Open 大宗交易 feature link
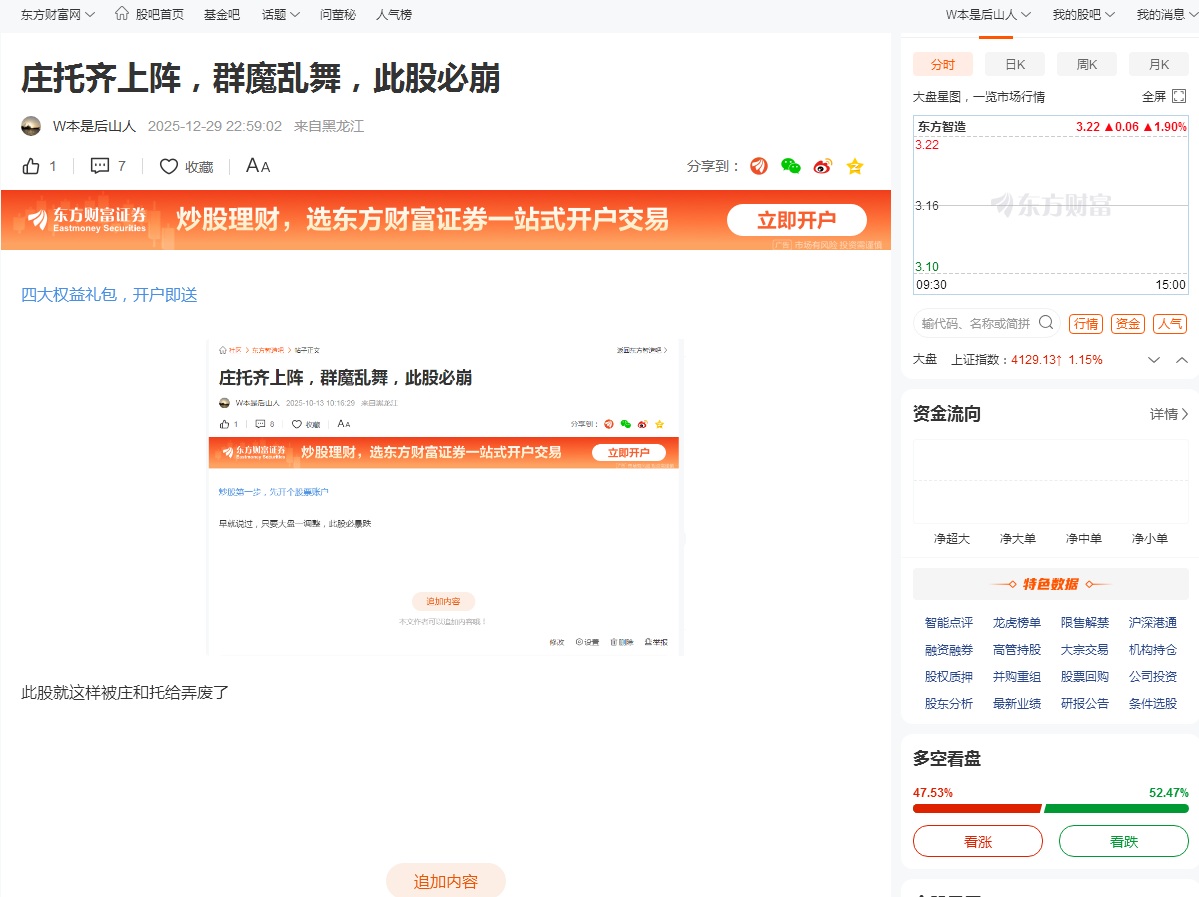 [1085, 649]
